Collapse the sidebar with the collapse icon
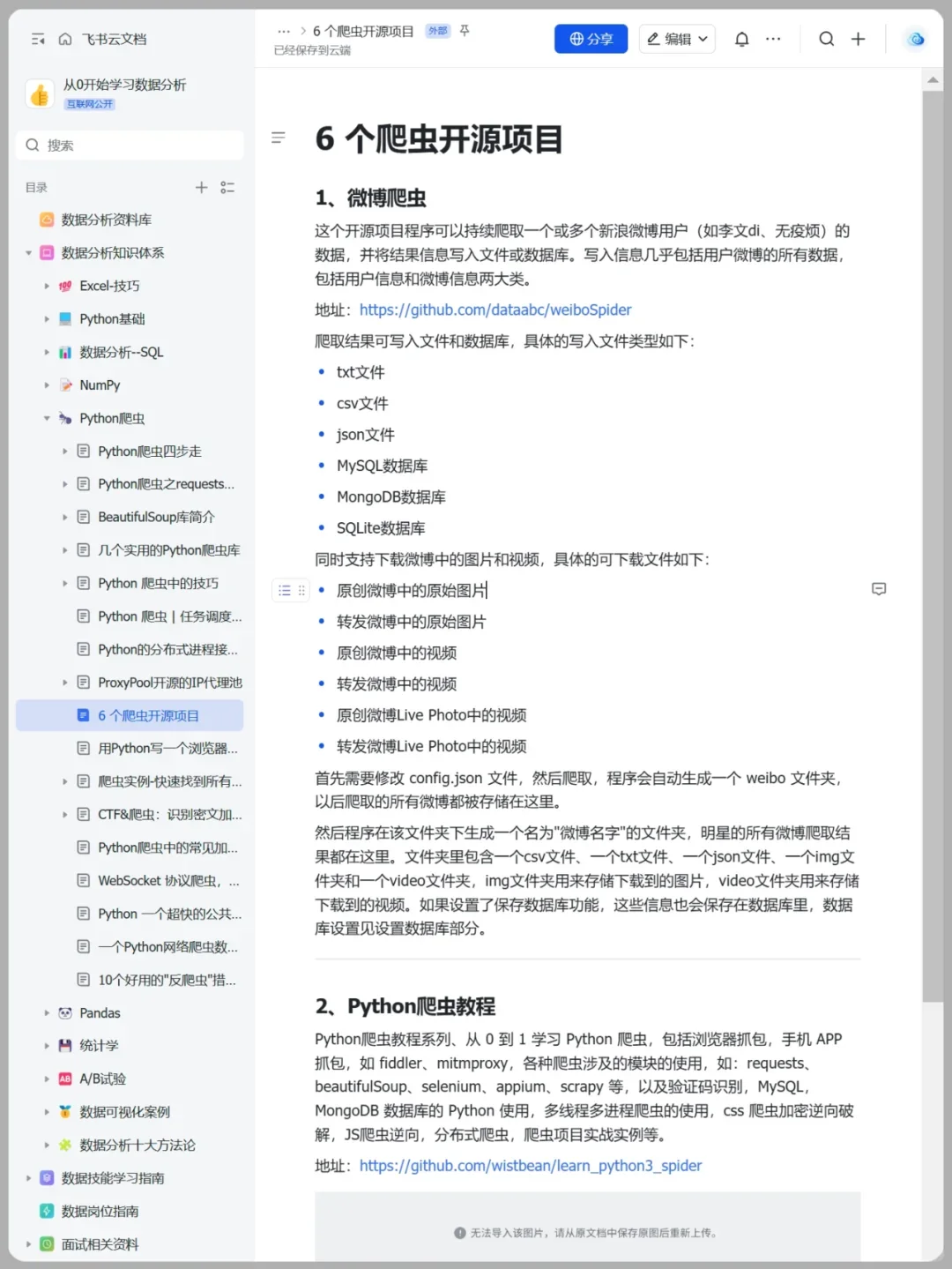Screen dimensions: 952x1269 tap(36, 39)
